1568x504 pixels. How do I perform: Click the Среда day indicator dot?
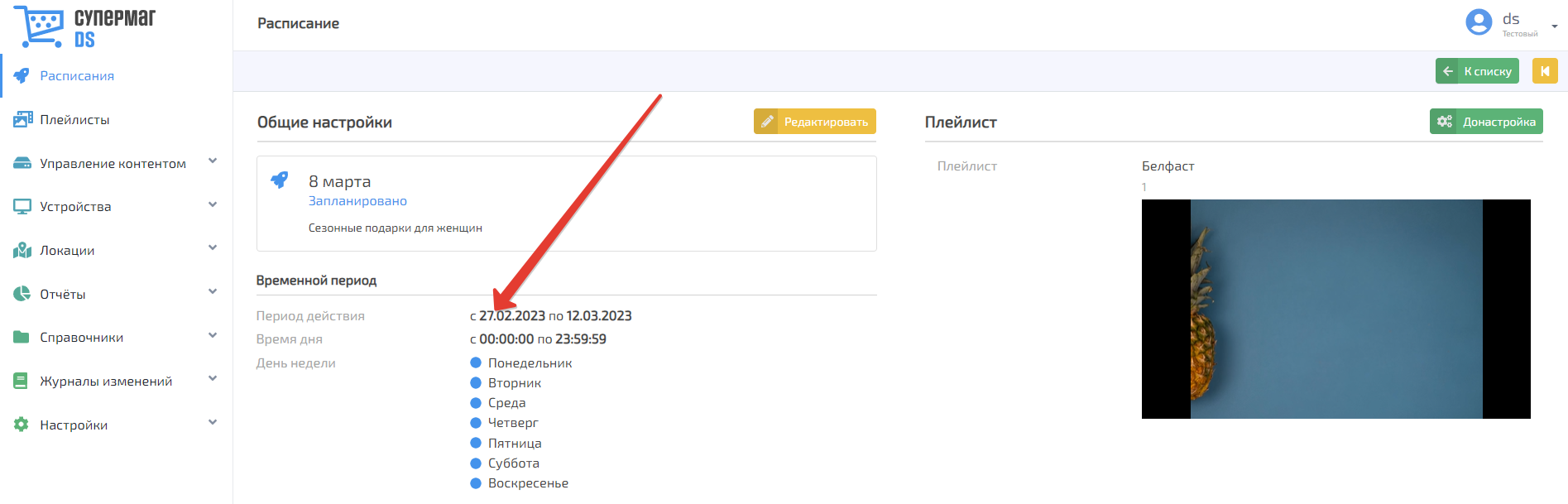(x=476, y=402)
